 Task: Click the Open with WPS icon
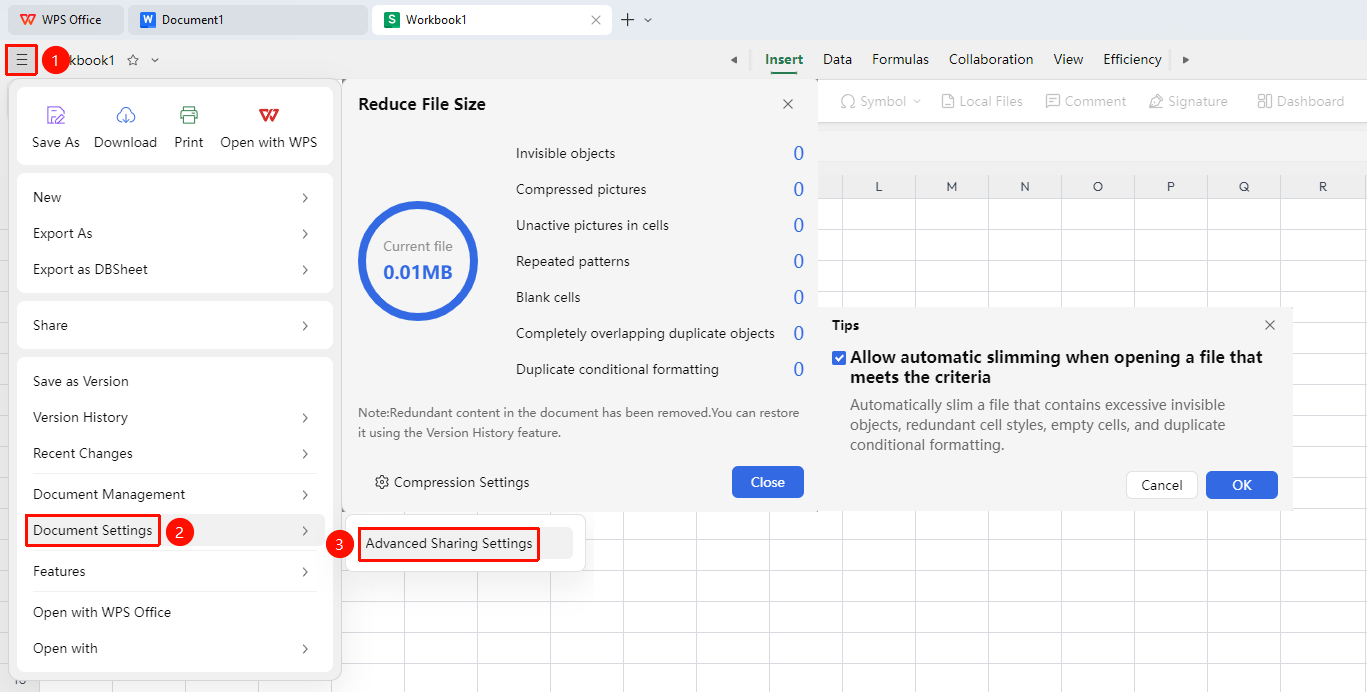coord(269,115)
